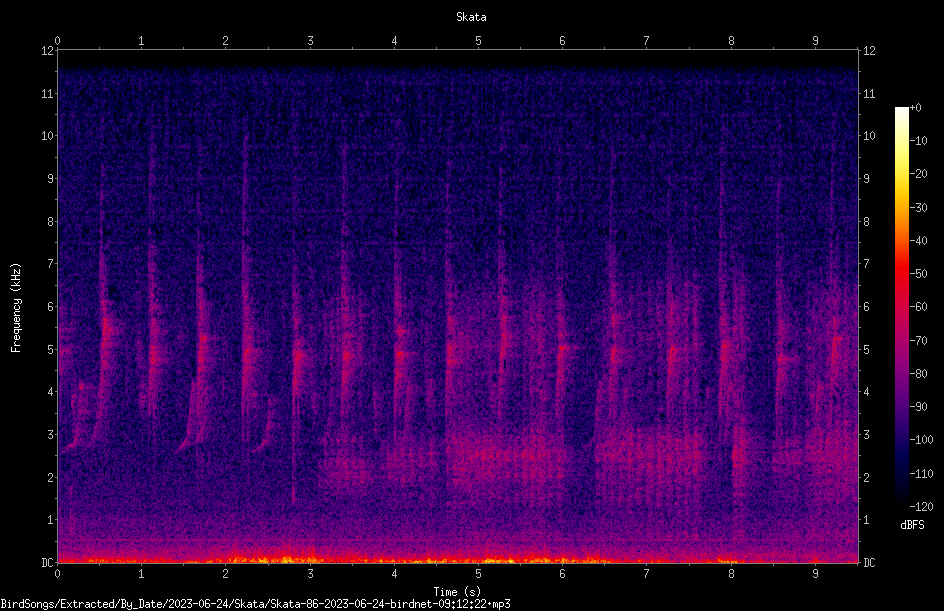Click the 0 second tick on bottom axis
The width and height of the screenshot is (944, 611).
[57, 574]
